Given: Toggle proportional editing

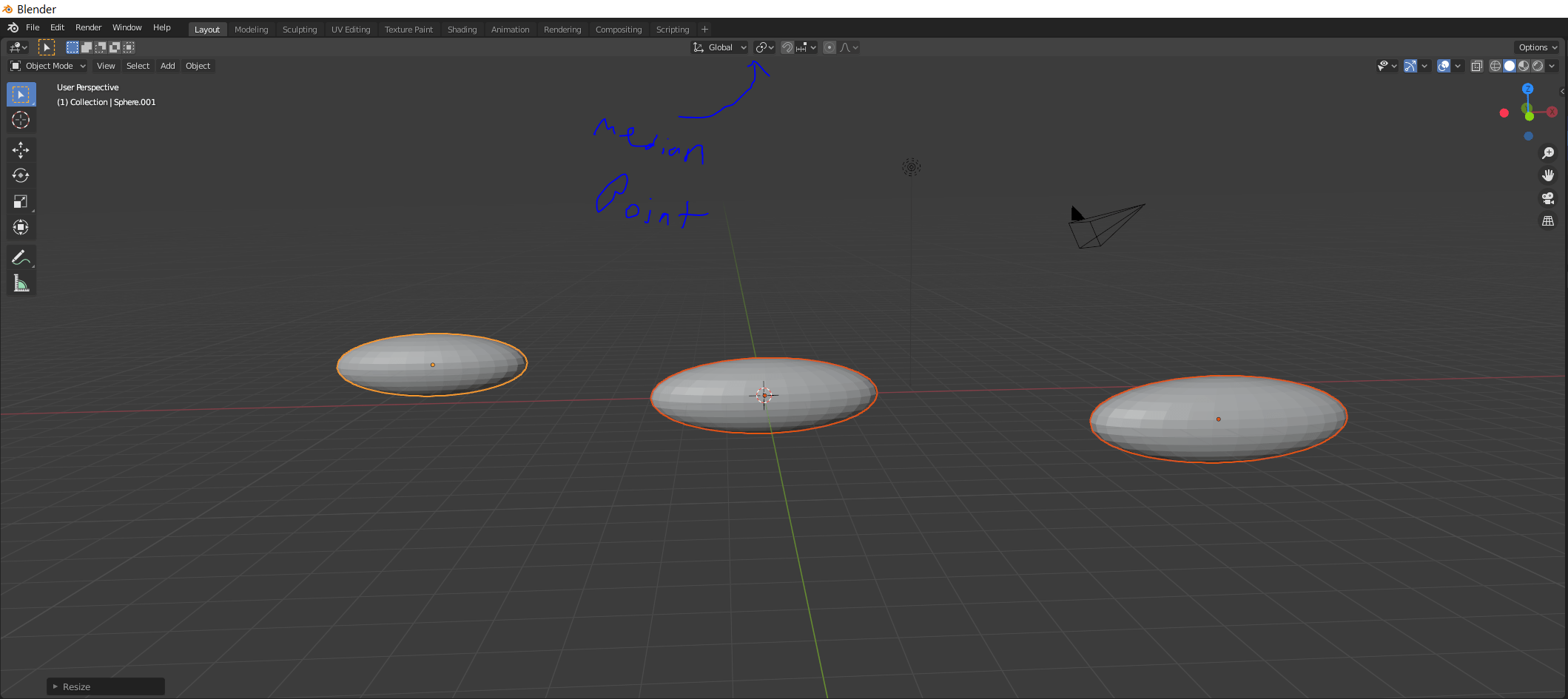Looking at the screenshot, I should tap(829, 47).
